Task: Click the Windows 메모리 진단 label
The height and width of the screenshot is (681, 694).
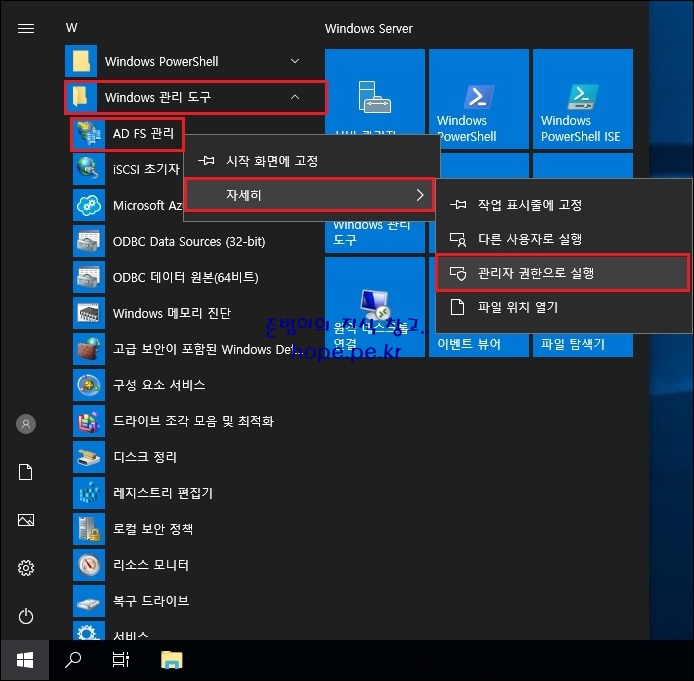Action: click(x=172, y=313)
